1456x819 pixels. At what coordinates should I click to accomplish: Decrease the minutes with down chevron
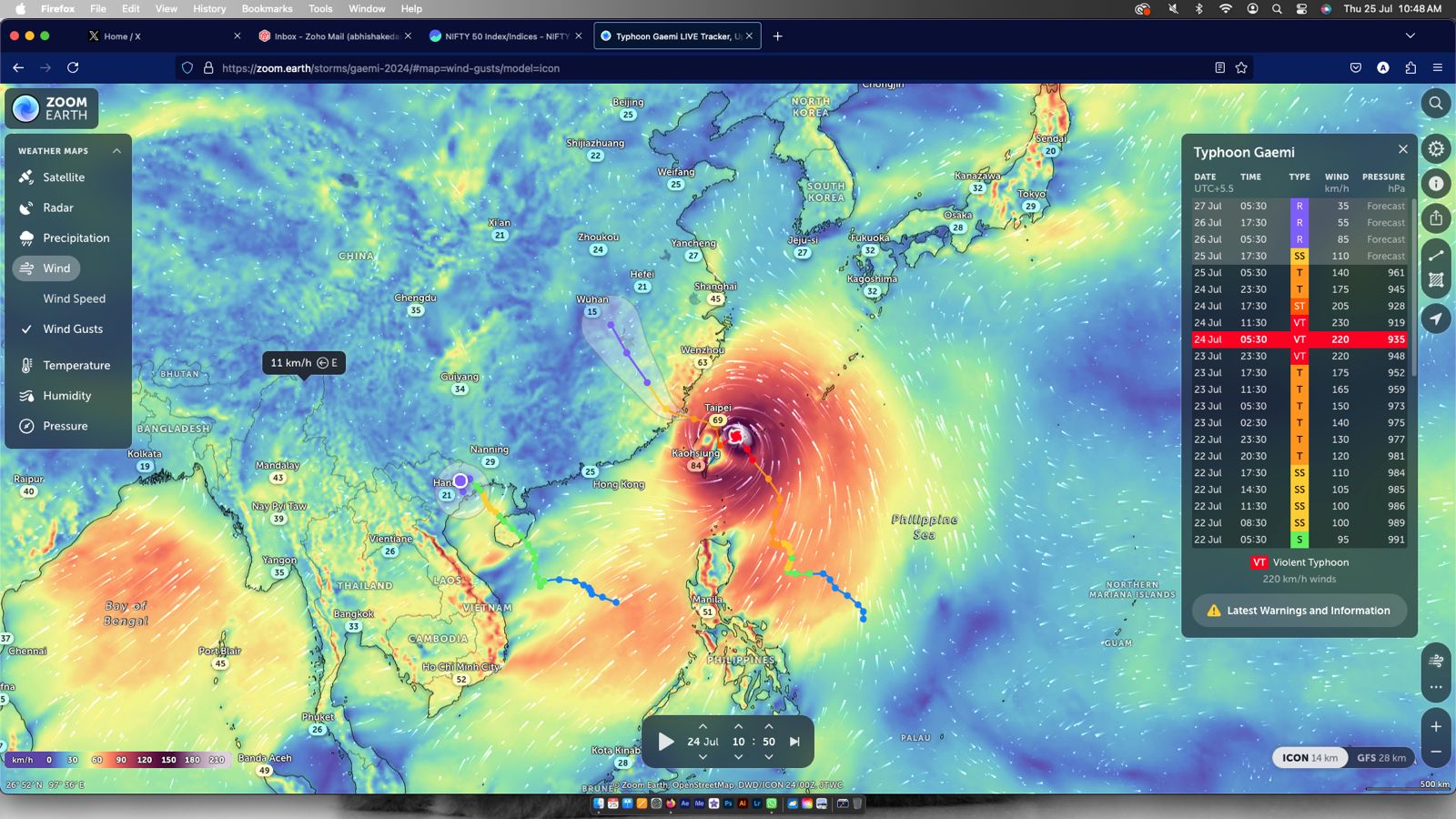pyautogui.click(x=769, y=757)
